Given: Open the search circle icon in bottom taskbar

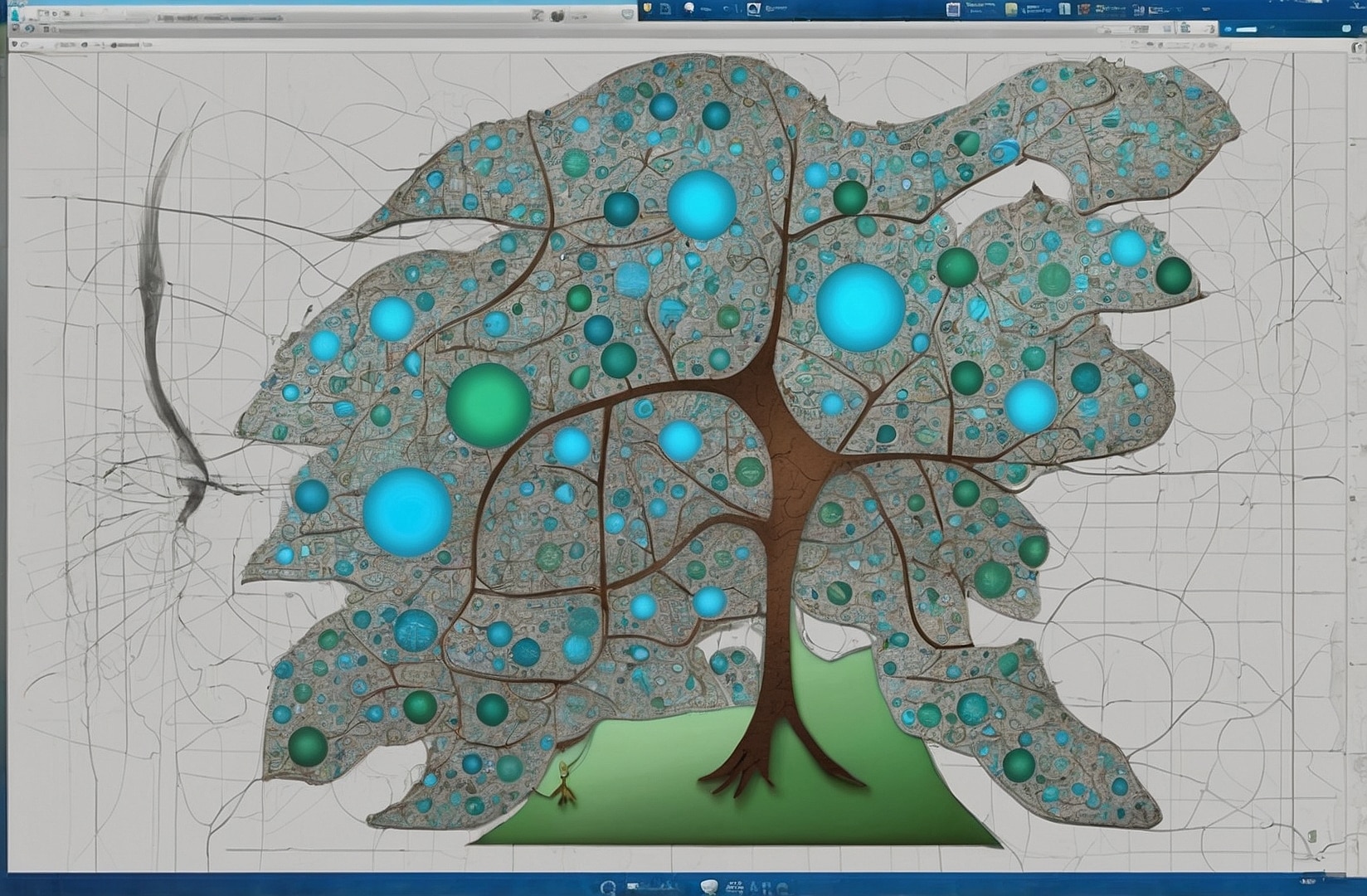Looking at the screenshot, I should click(x=607, y=887).
